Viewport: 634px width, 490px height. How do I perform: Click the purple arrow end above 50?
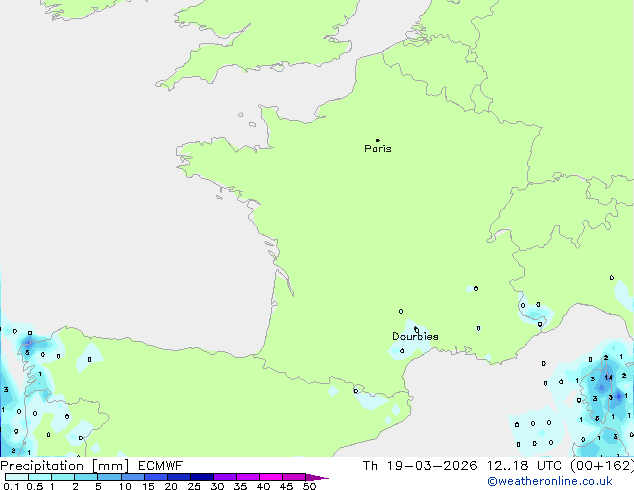pyautogui.click(x=317, y=477)
